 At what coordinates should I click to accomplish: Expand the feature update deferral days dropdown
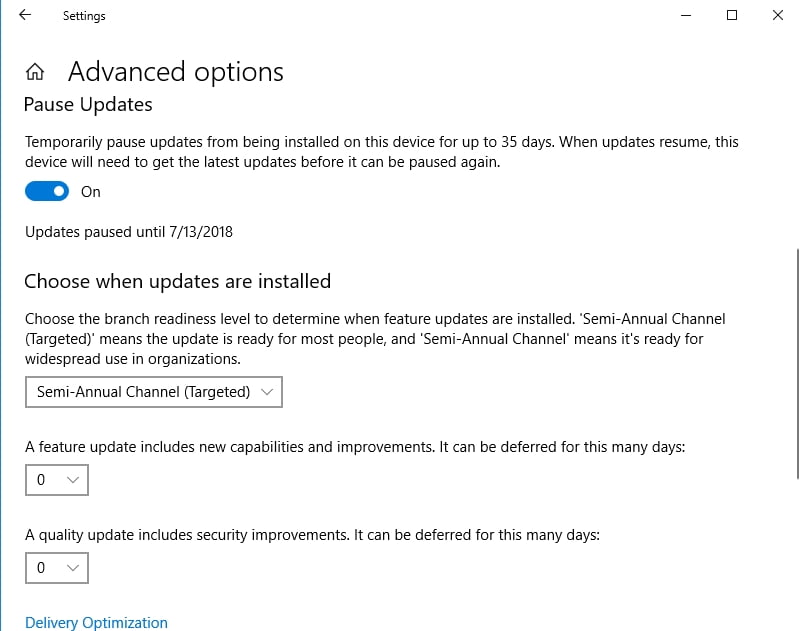[56, 480]
